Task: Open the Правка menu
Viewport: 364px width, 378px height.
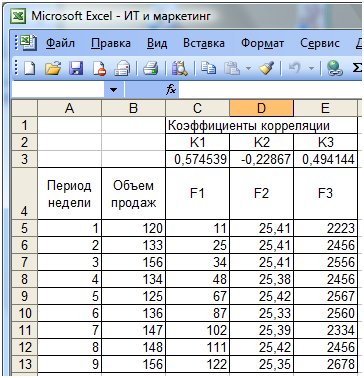Action: (x=111, y=43)
